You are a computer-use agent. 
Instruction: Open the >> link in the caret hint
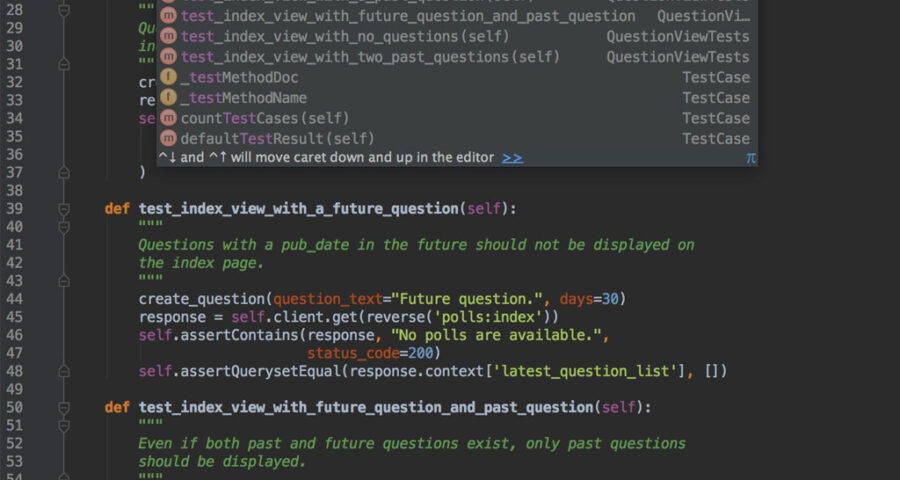point(512,157)
